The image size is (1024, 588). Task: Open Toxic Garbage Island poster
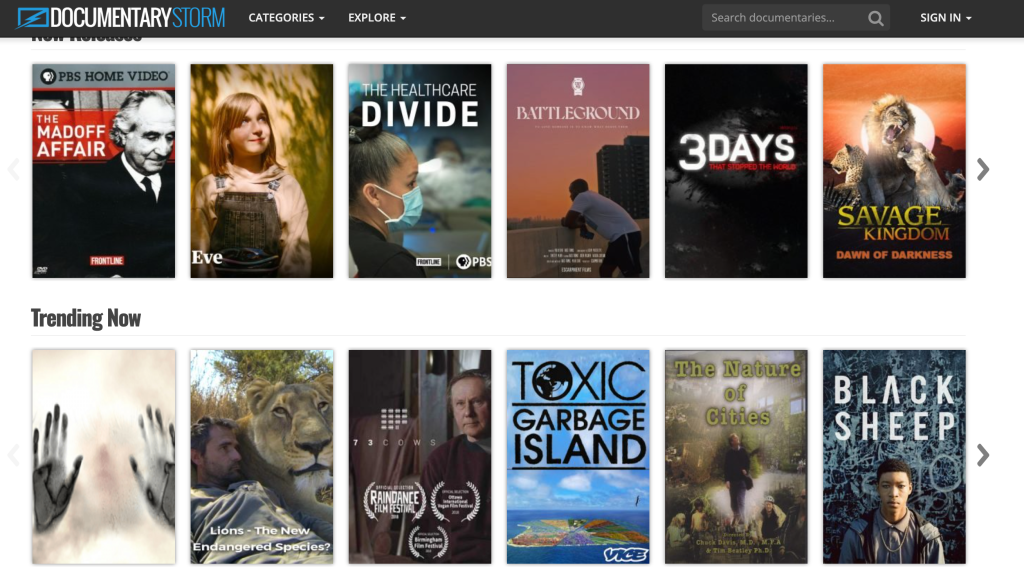(578, 457)
